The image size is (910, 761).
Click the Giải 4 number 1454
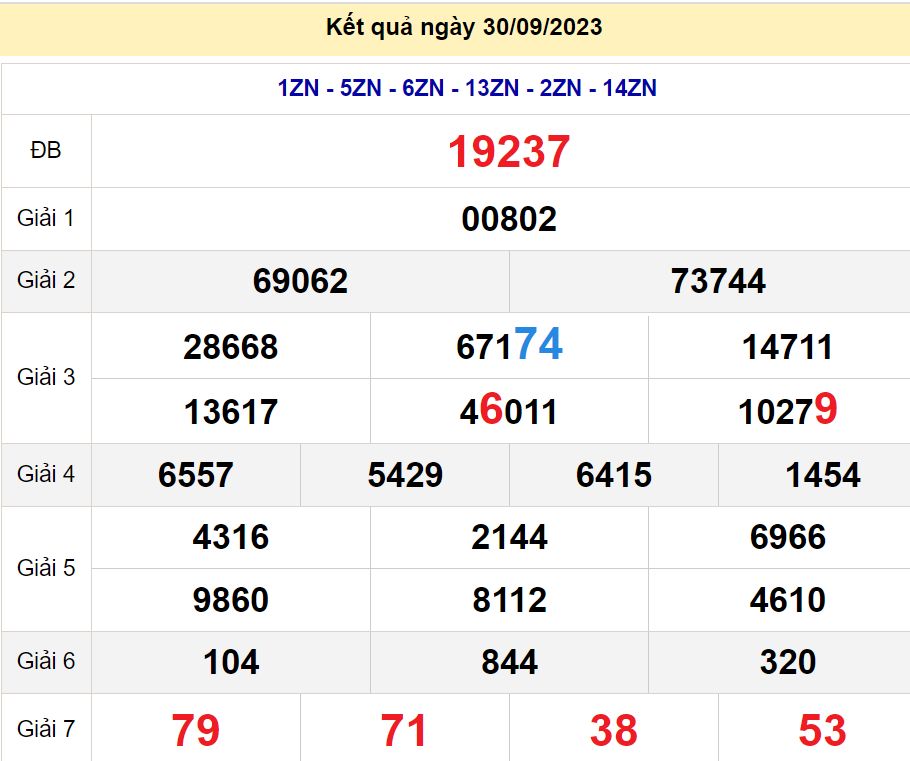pyautogui.click(x=822, y=475)
